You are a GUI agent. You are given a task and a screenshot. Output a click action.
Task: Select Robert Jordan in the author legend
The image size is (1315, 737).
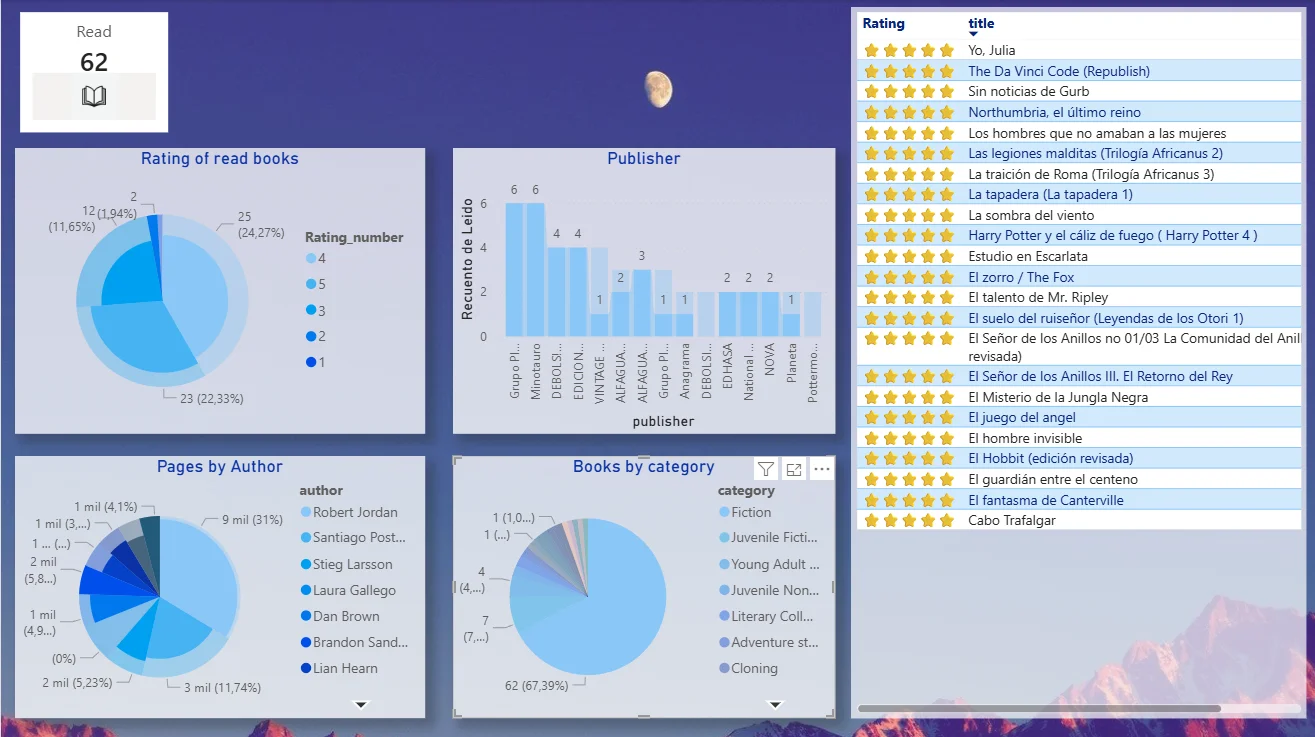(x=355, y=512)
